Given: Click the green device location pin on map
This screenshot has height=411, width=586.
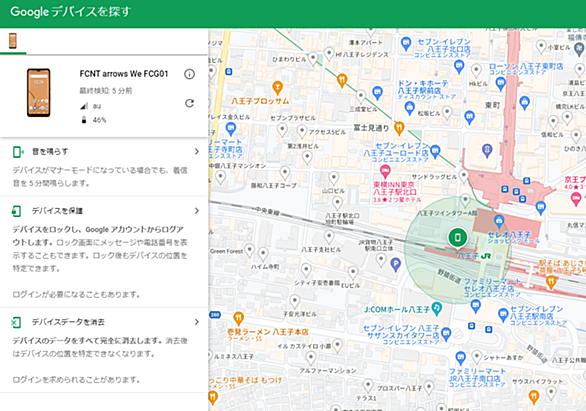Looking at the screenshot, I should [457, 238].
